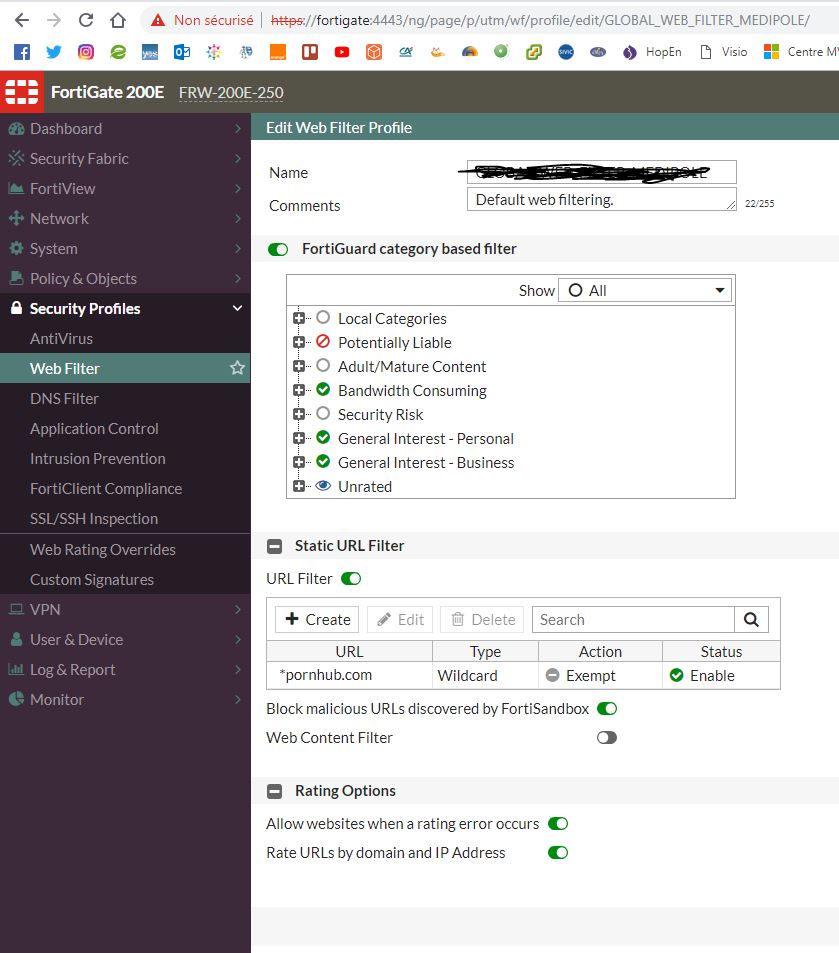Toggle FortiGuard category based filter
This screenshot has width=839, height=953.
tap(278, 249)
